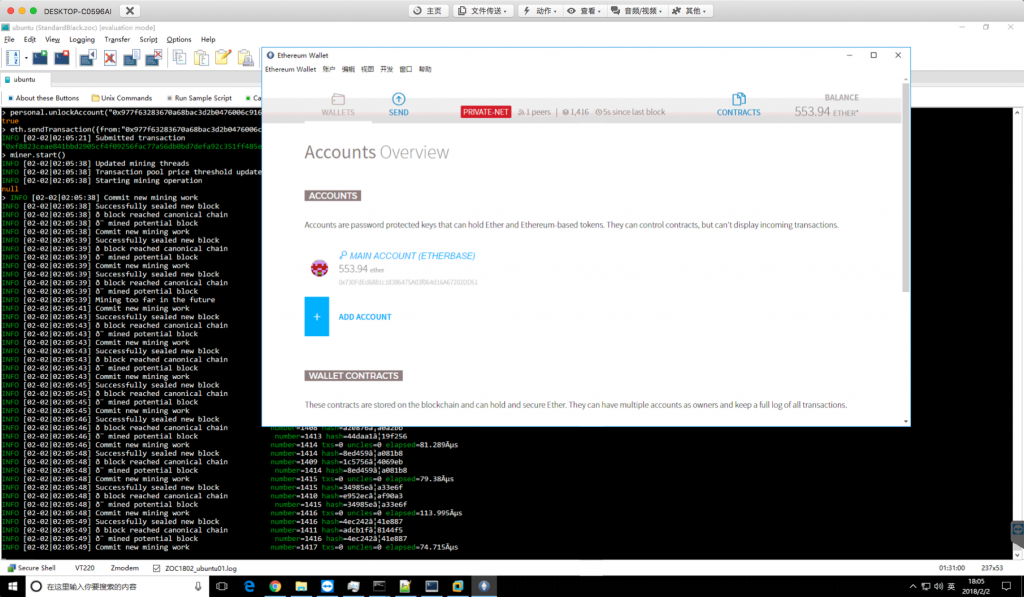The width and height of the screenshot is (1024, 597).
Task: Open ZOC host directory A-Z icon
Action: [x=12, y=58]
